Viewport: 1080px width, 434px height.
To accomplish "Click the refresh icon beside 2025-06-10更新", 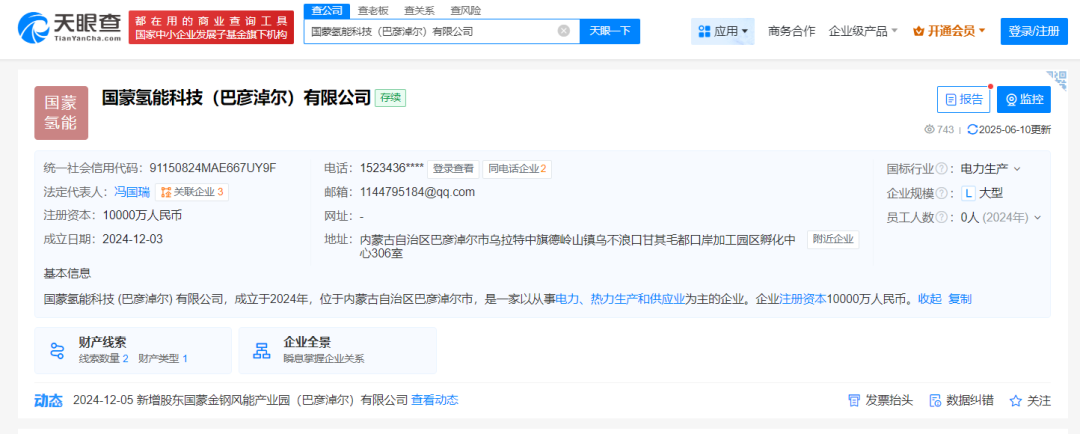I will (x=973, y=130).
